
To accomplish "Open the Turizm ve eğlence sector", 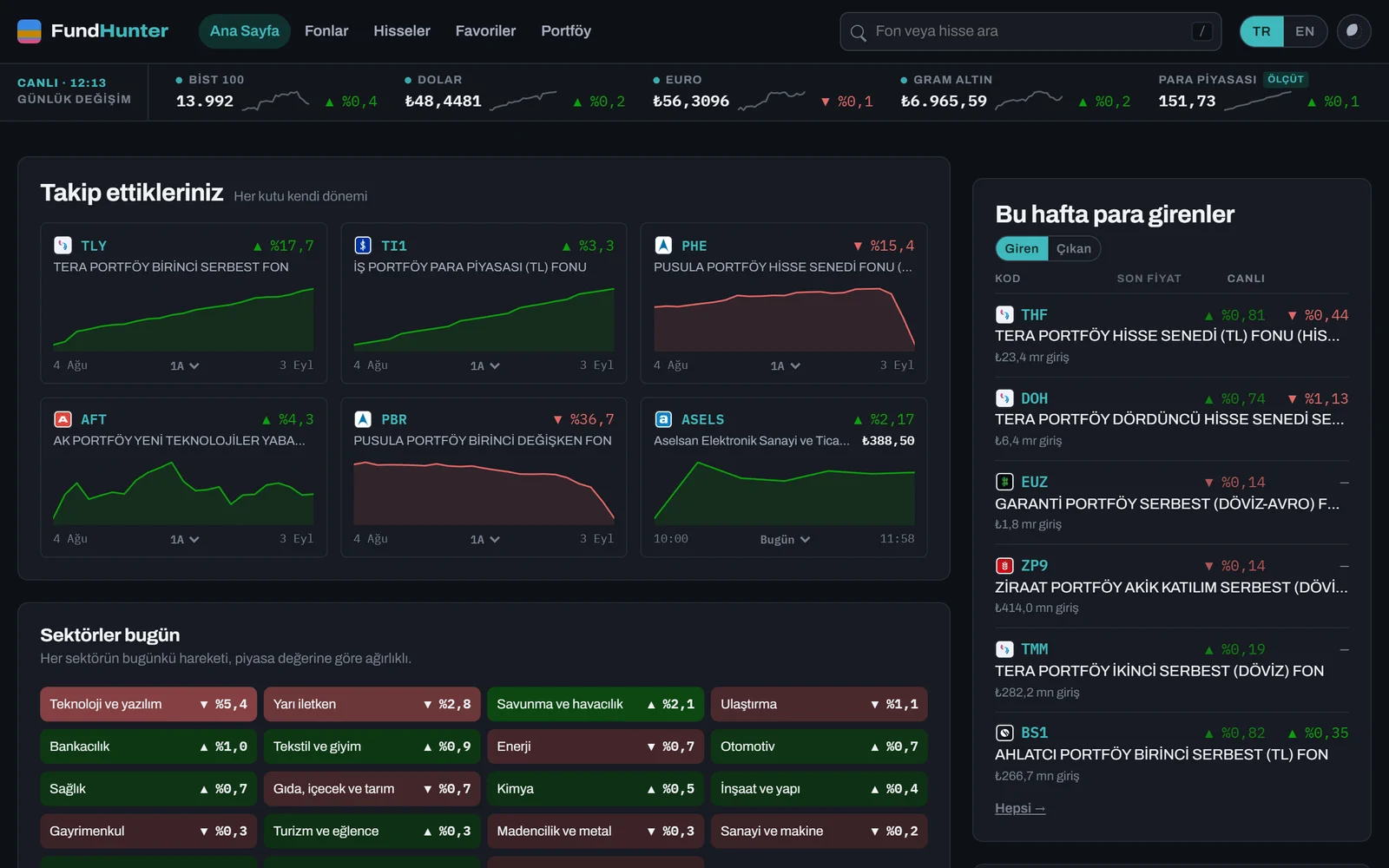I will pyautogui.click(x=372, y=831).
